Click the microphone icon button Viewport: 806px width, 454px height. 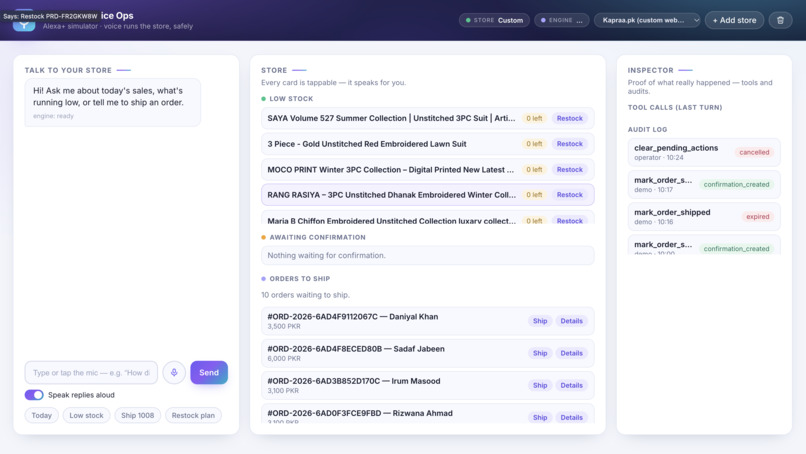174,372
